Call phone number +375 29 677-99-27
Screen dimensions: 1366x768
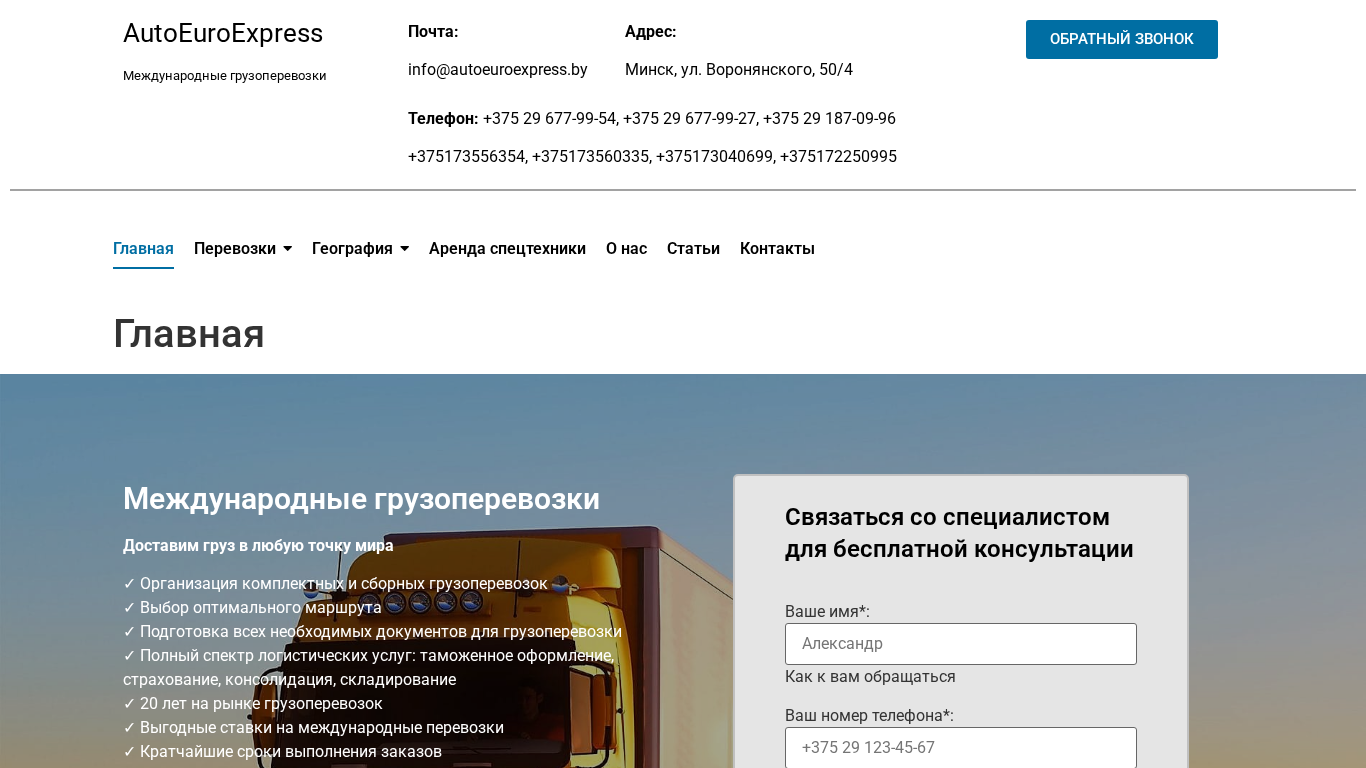689,119
